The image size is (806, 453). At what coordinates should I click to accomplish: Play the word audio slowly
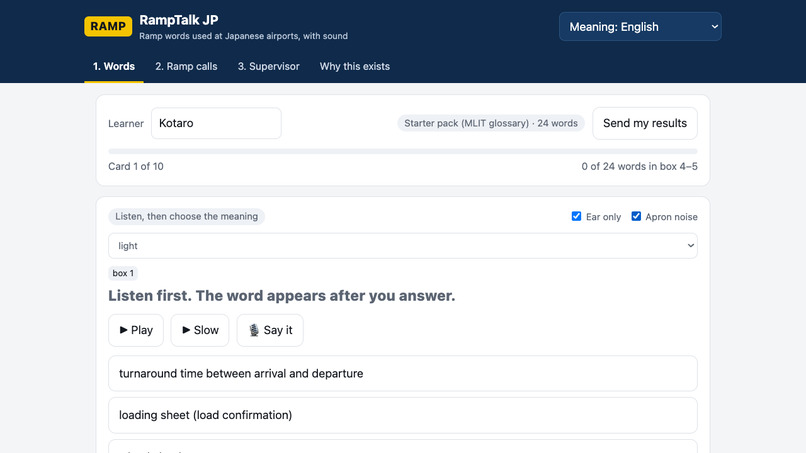click(199, 330)
